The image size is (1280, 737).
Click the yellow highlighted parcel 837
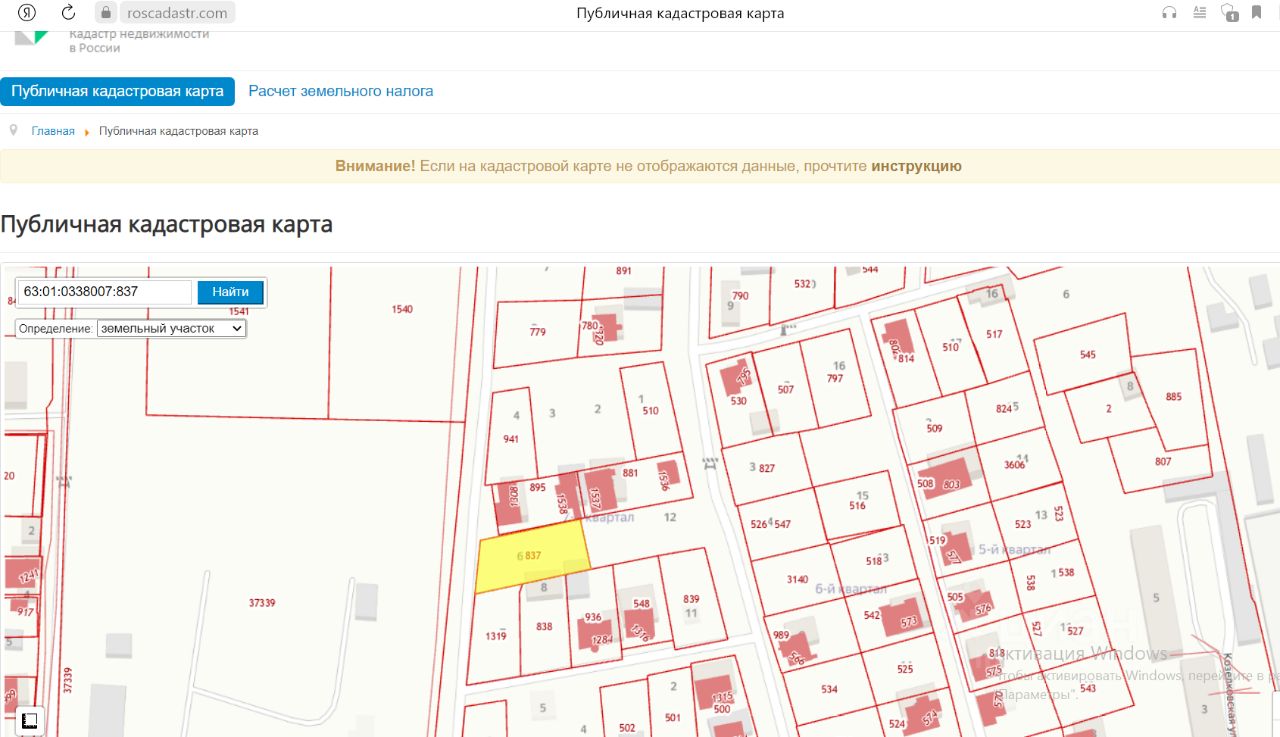532,556
